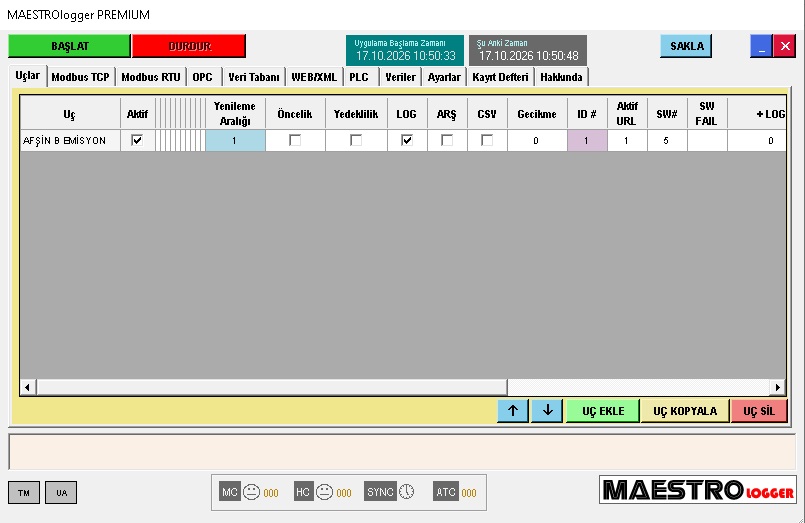Click the Gecikme cell with value 0
Screen dimensions: 805x523
[537, 141]
